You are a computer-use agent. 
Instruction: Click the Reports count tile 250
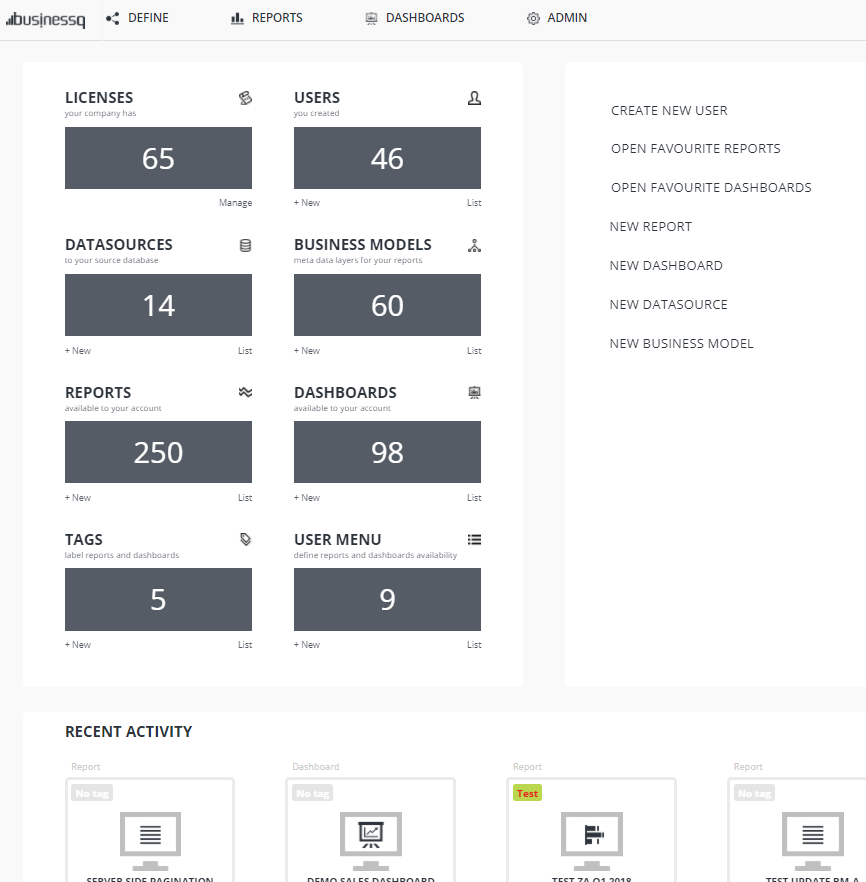pos(159,452)
